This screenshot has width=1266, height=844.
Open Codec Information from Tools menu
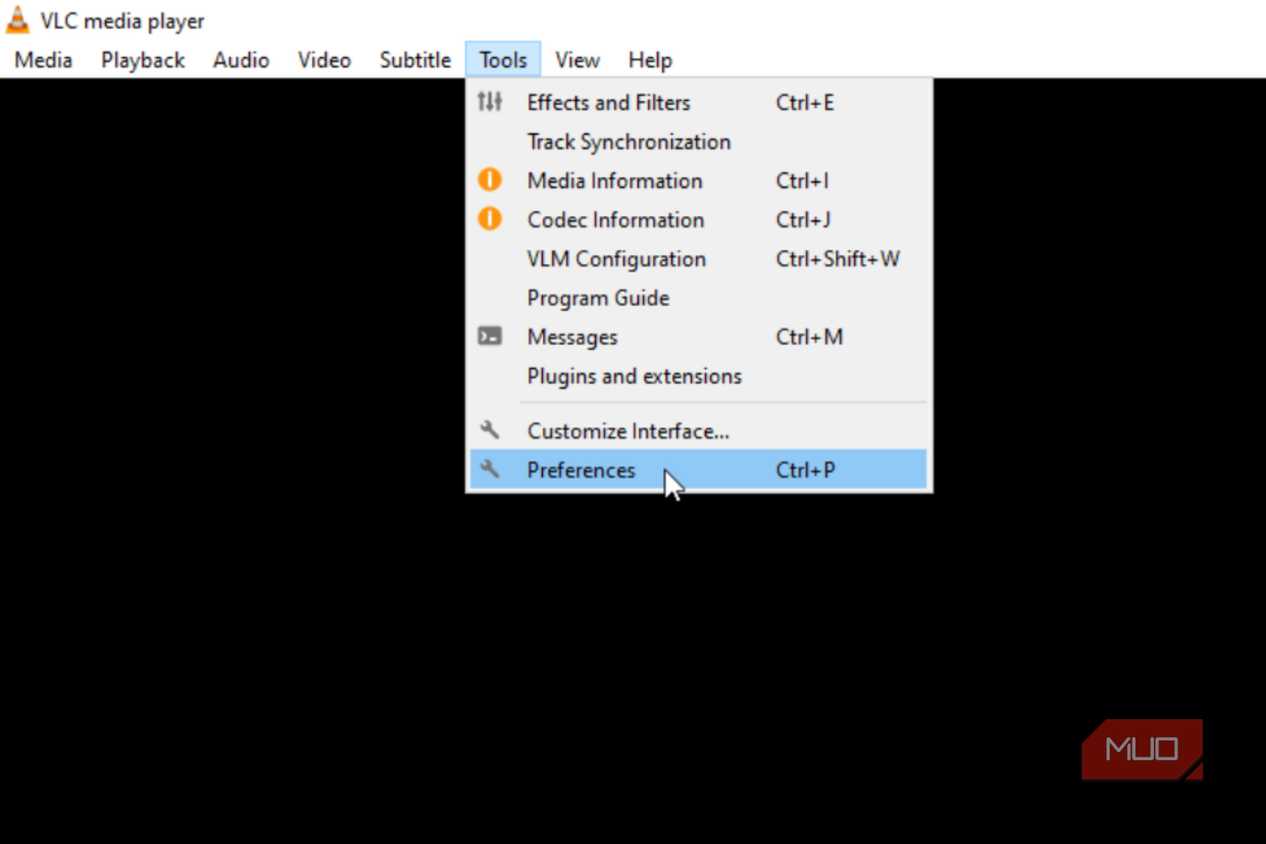(x=698, y=219)
